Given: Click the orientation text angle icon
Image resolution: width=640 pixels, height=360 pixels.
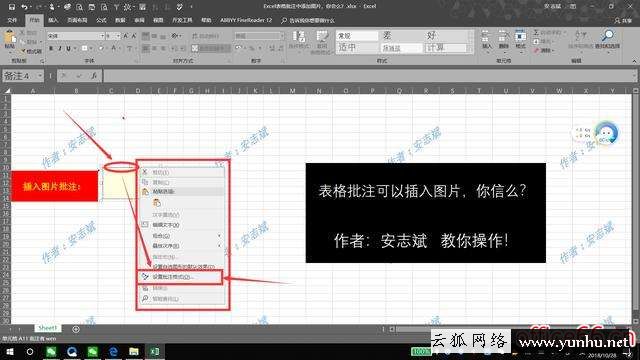Looking at the screenshot, I should tap(175, 36).
